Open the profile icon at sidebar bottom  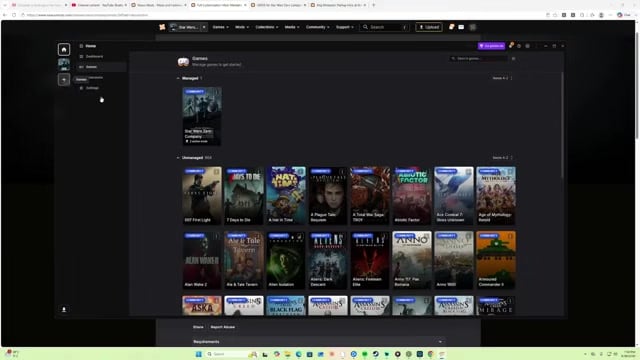pos(64,310)
